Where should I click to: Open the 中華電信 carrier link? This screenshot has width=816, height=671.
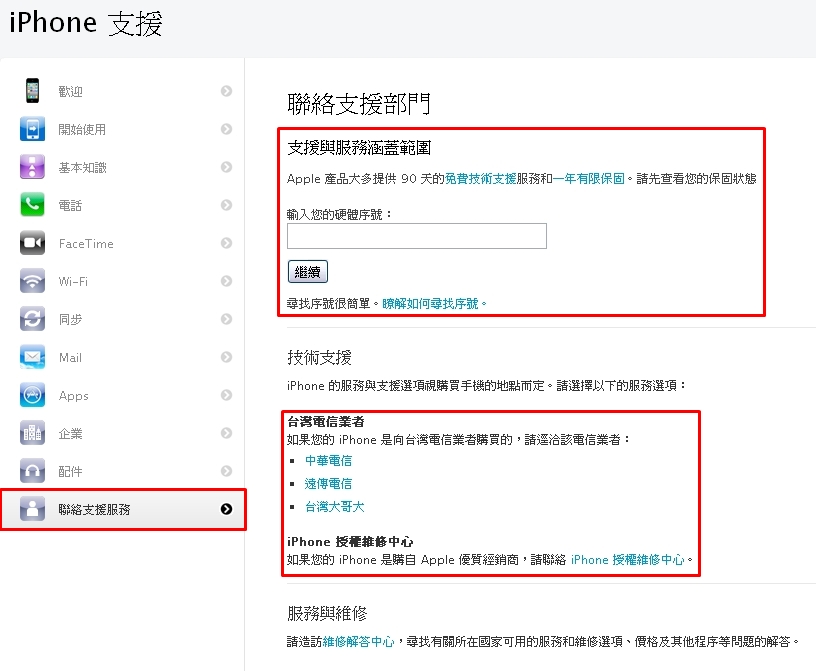click(x=328, y=461)
